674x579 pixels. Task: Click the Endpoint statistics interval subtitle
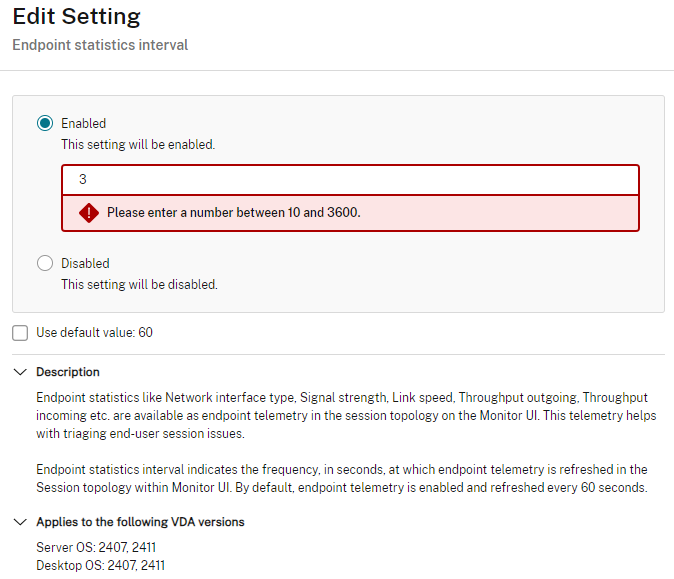tap(100, 45)
